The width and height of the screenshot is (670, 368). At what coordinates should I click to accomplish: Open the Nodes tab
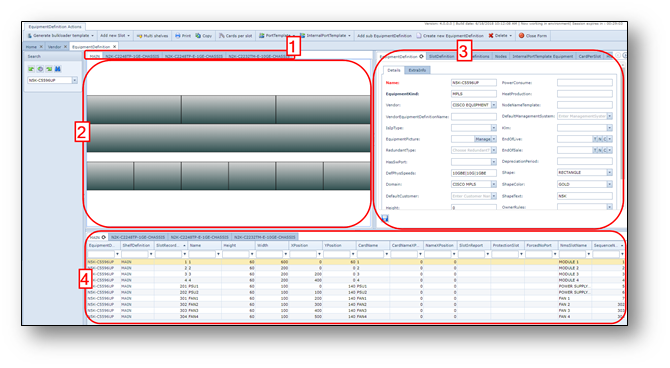500,56
